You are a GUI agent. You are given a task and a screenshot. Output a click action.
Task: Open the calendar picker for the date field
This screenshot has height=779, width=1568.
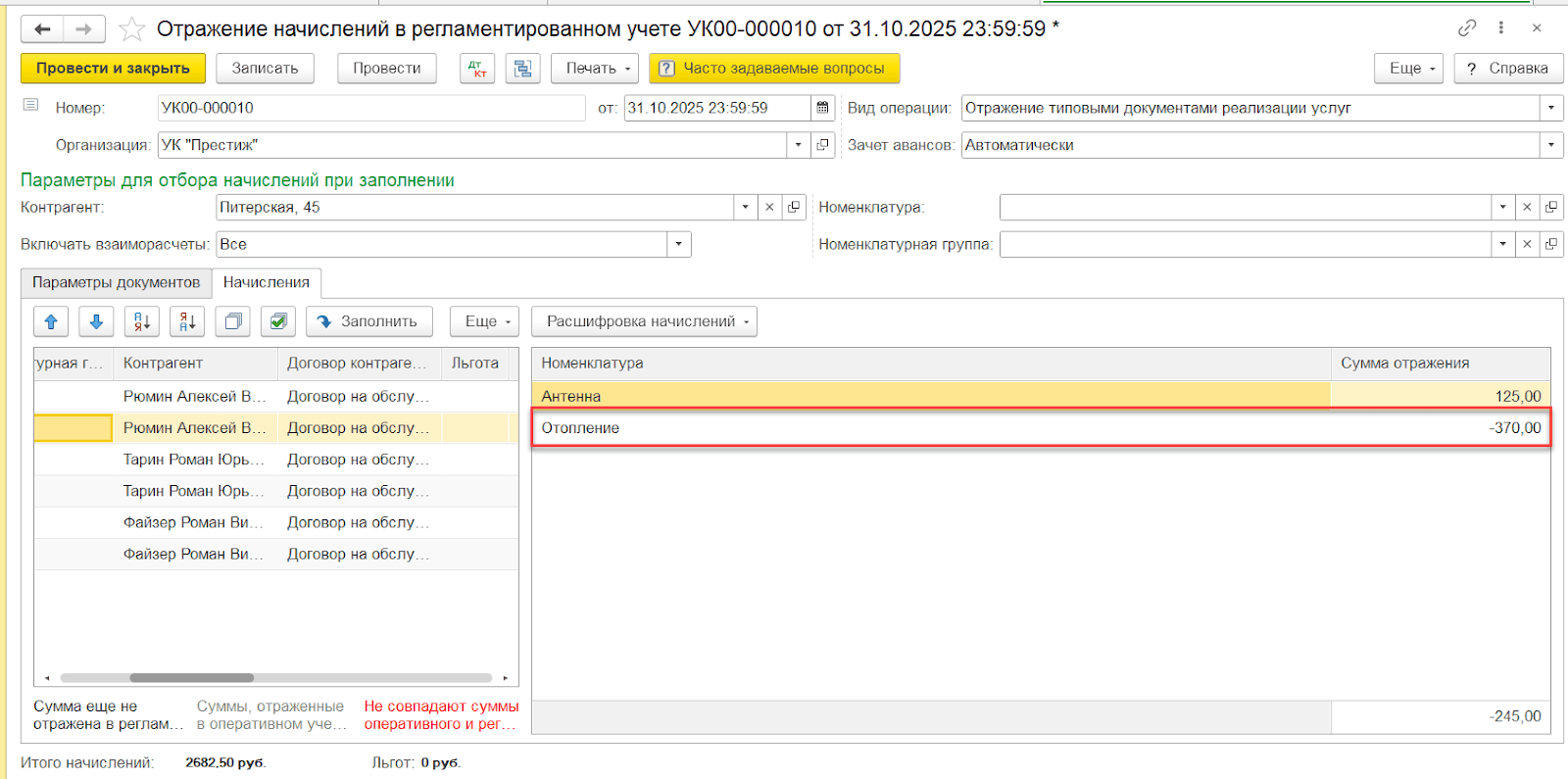pos(823,108)
